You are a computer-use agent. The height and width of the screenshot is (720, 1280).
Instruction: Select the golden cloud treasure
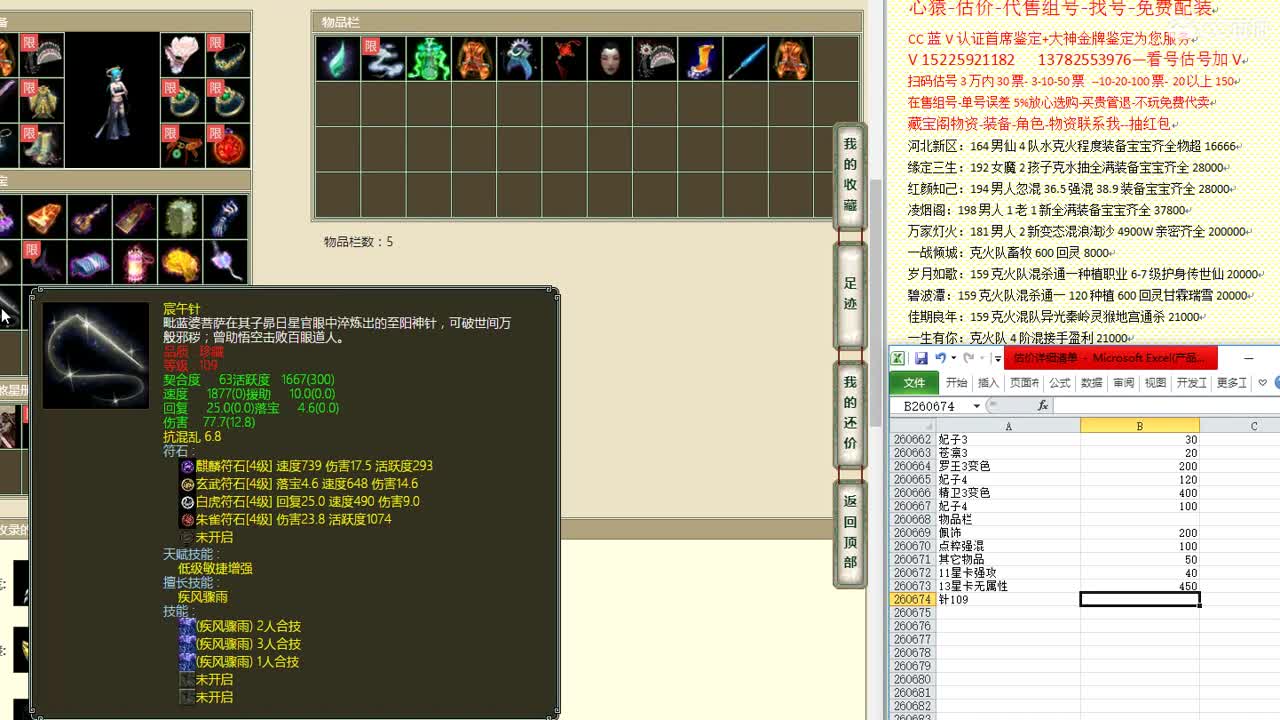coord(182,262)
